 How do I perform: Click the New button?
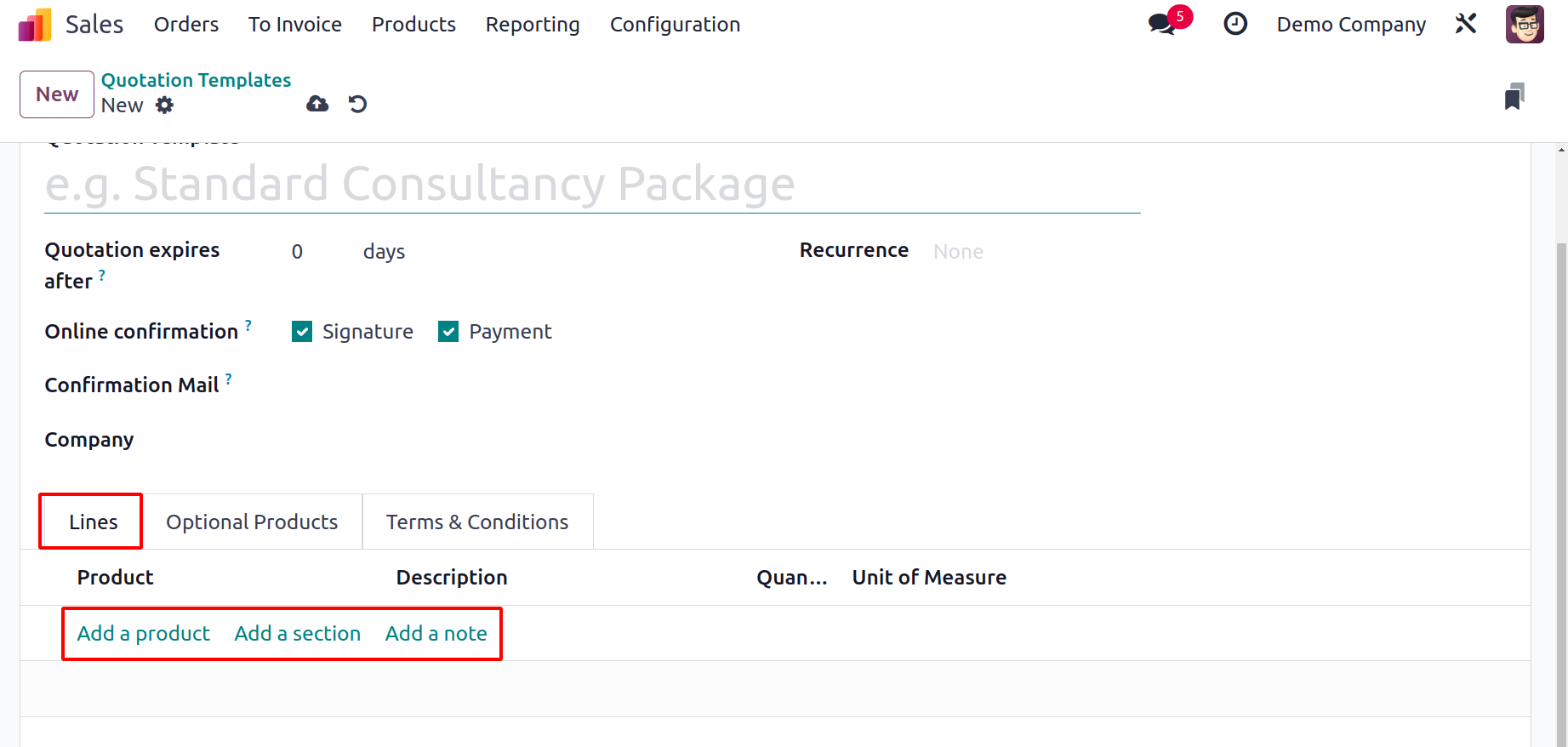pyautogui.click(x=57, y=94)
